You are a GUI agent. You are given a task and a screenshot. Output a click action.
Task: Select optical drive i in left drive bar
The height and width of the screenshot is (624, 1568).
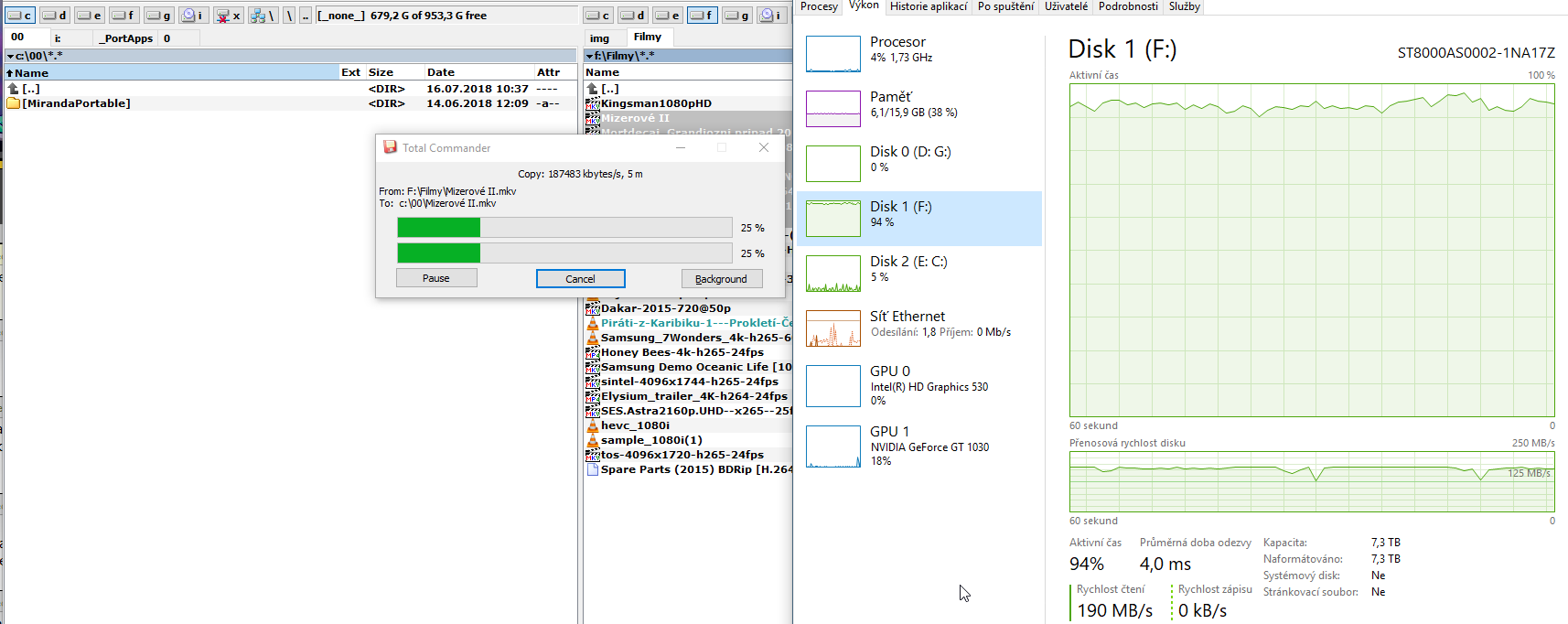click(x=193, y=15)
